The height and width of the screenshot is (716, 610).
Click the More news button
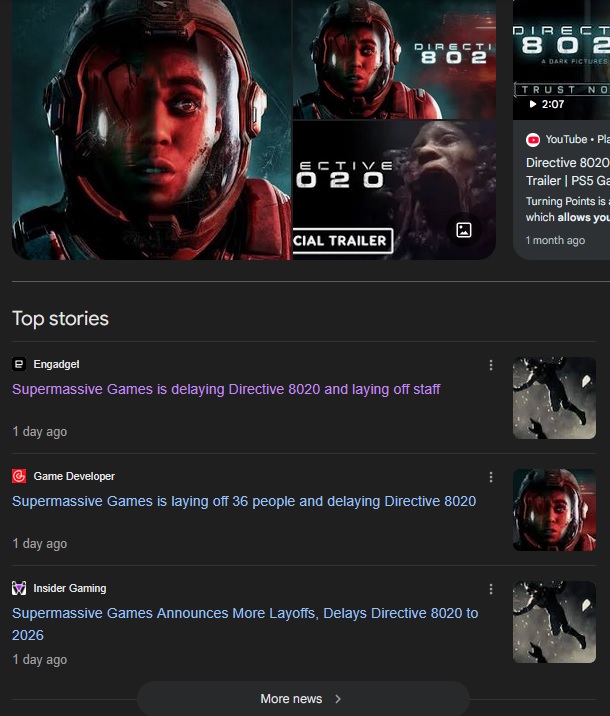tap(303, 699)
